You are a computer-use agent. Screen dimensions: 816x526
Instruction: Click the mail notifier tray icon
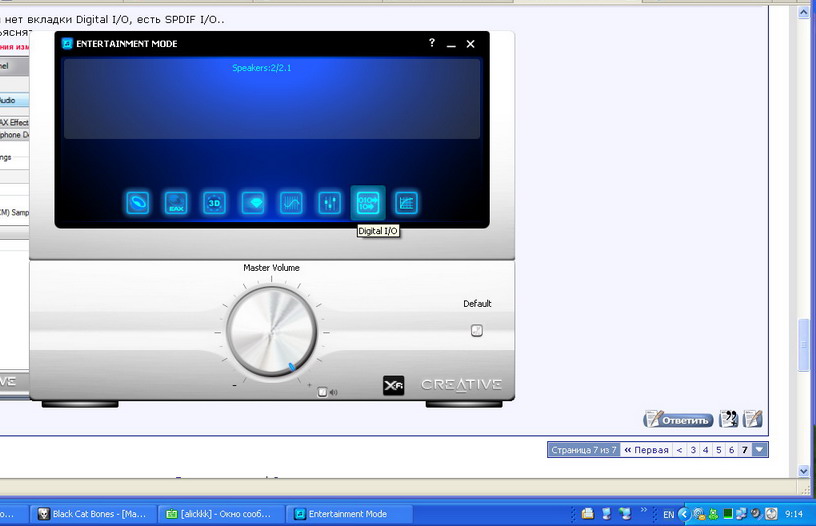[699, 514]
